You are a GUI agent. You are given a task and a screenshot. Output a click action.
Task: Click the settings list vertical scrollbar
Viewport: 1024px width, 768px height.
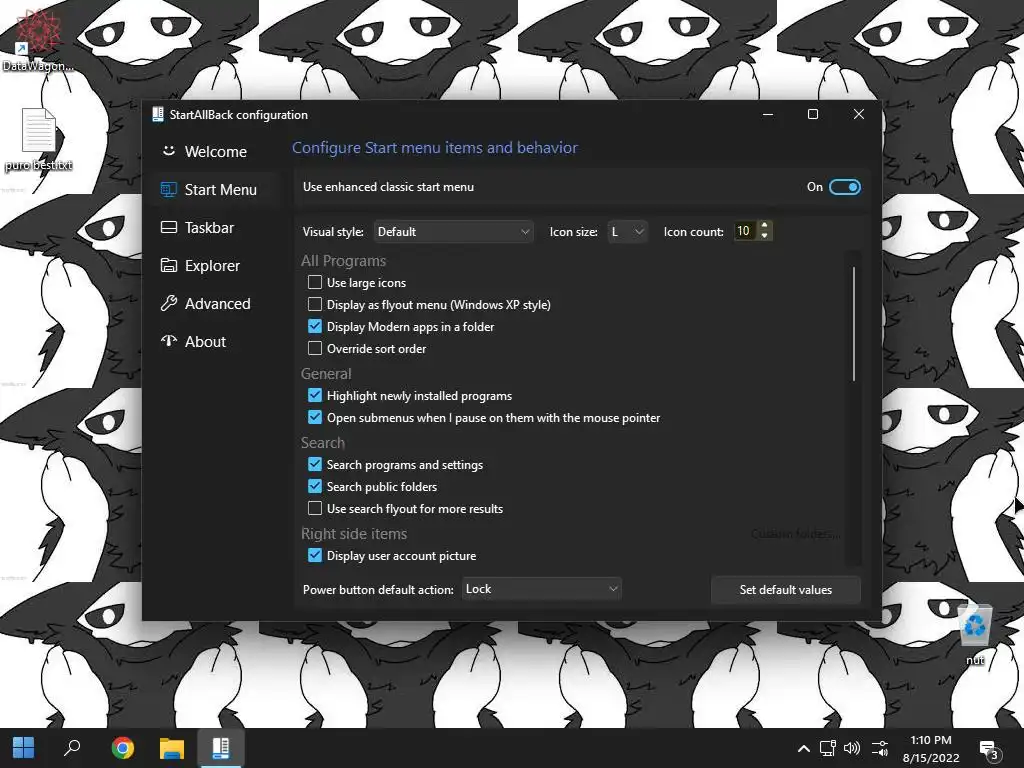854,323
